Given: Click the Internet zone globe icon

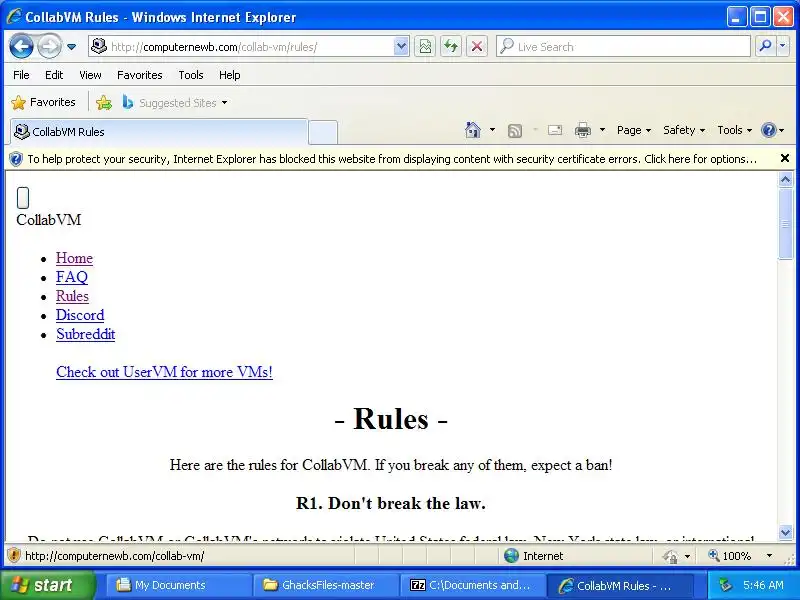Looking at the screenshot, I should tap(511, 555).
